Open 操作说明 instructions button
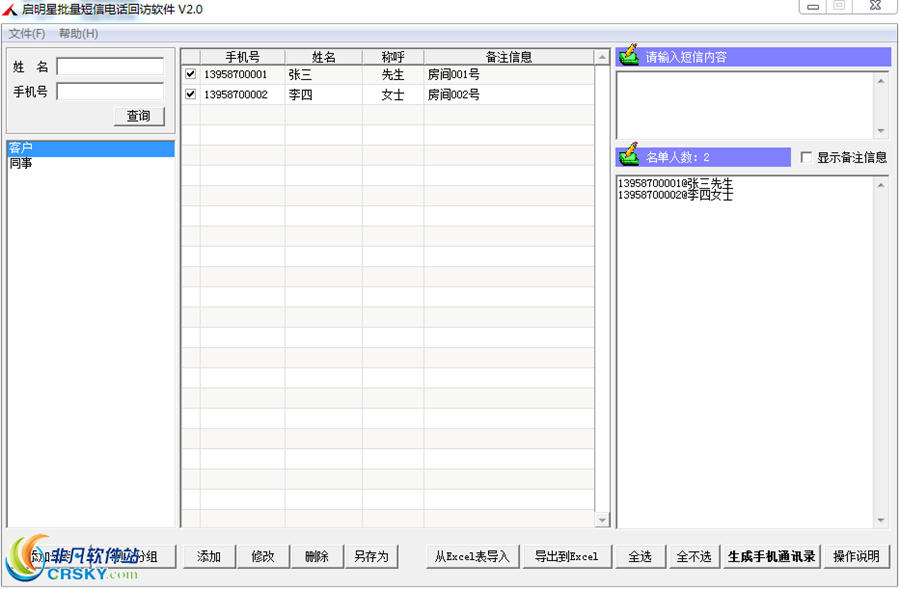 coord(856,556)
